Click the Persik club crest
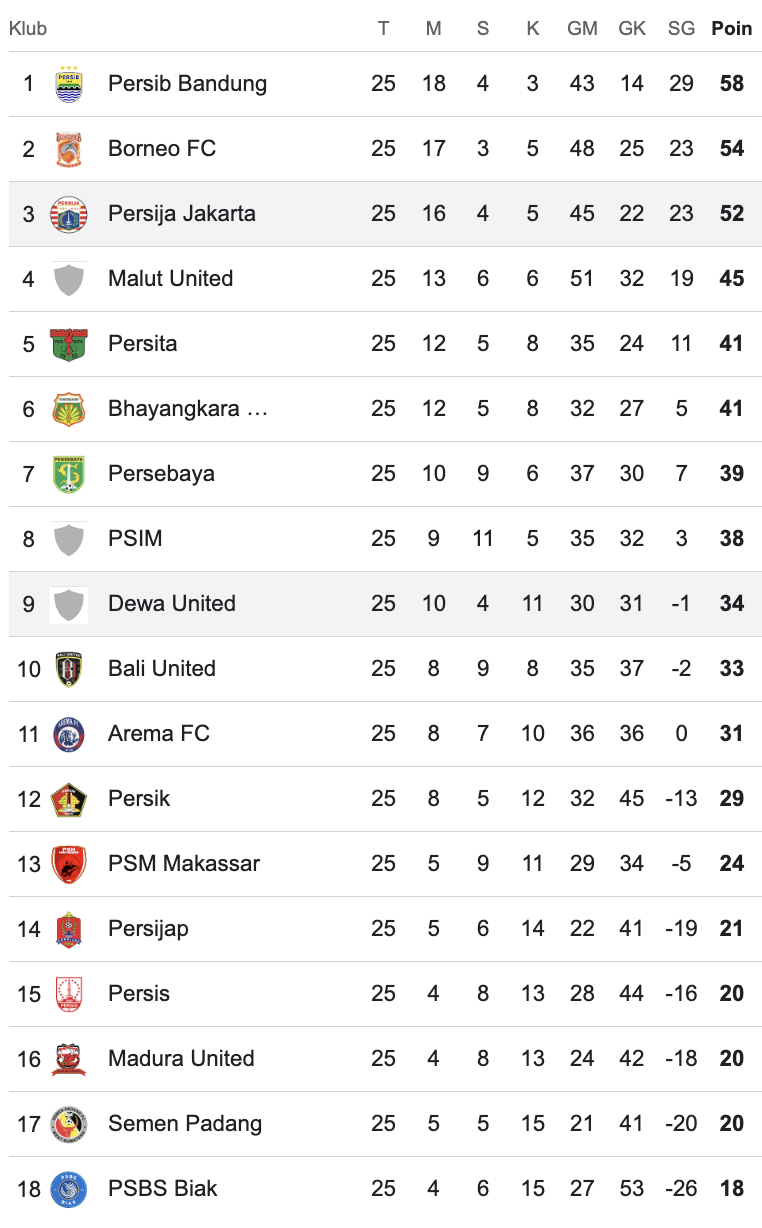Viewport: 762px width, 1228px height. click(69, 799)
